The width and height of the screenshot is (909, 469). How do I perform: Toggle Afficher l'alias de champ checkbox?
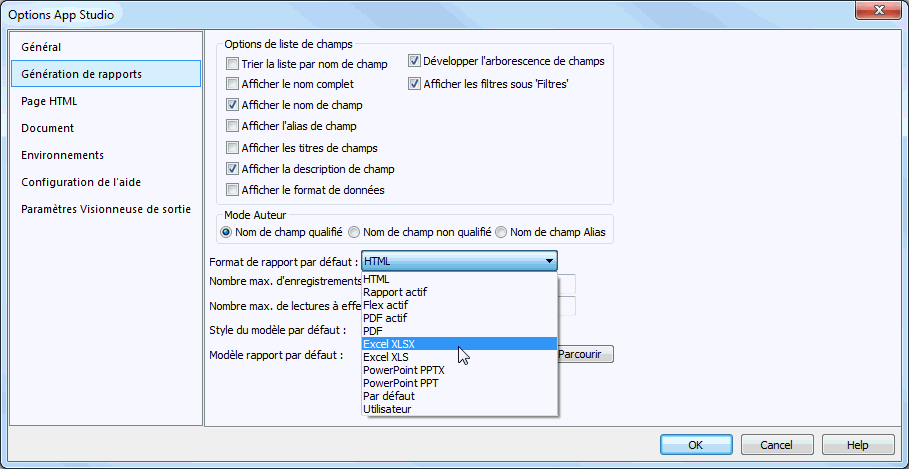232,125
